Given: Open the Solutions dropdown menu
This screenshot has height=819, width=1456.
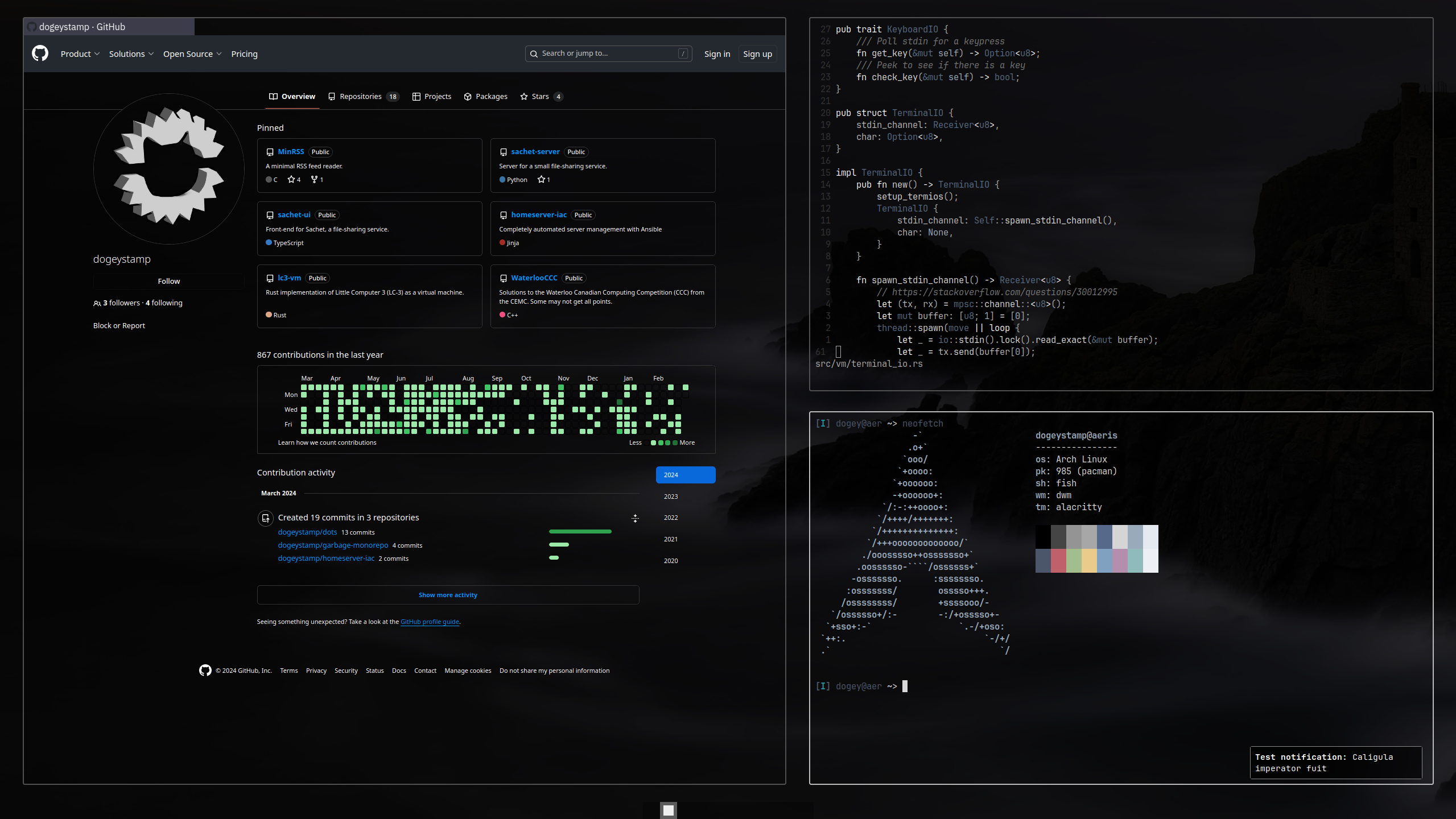Looking at the screenshot, I should (131, 54).
